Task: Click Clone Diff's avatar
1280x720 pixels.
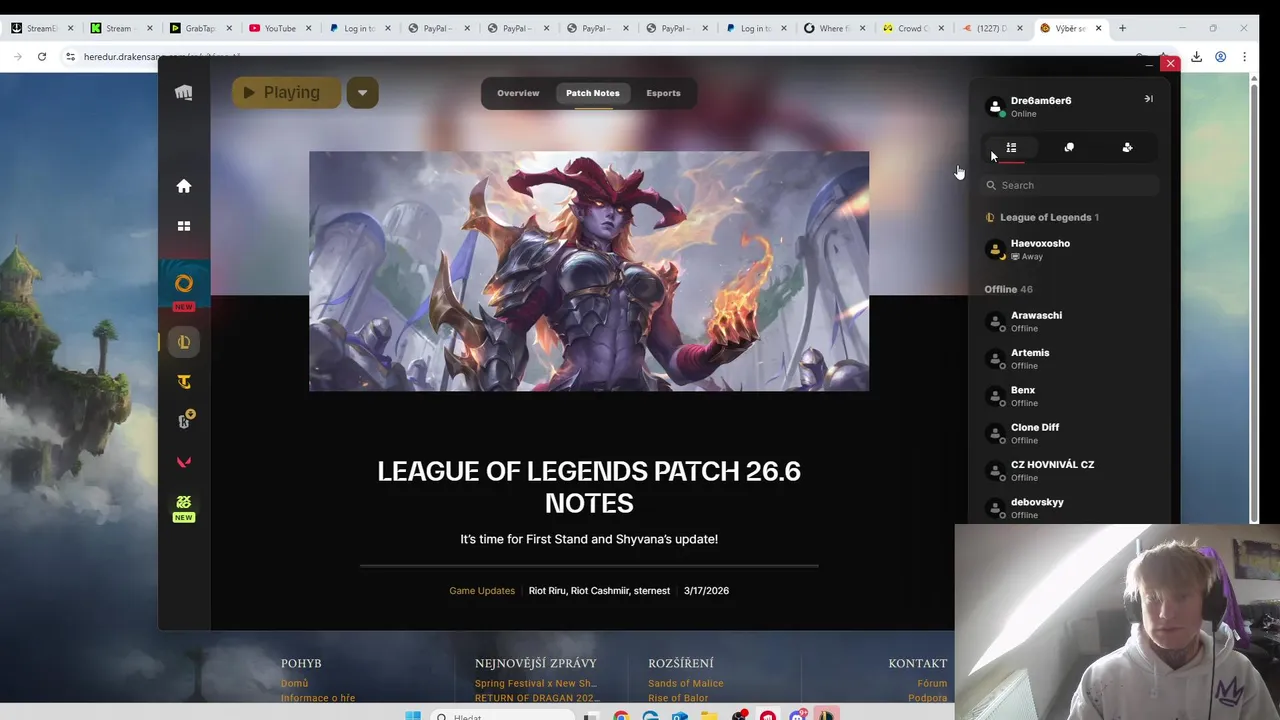Action: pos(995,433)
